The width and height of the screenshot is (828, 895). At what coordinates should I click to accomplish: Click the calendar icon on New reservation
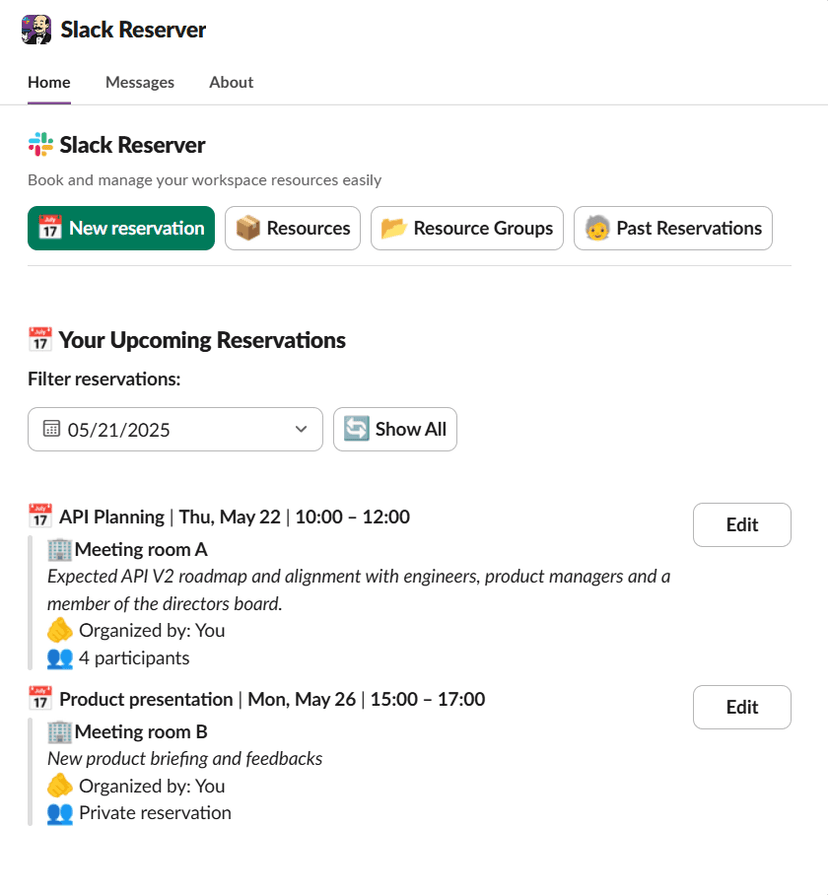[x=50, y=228]
